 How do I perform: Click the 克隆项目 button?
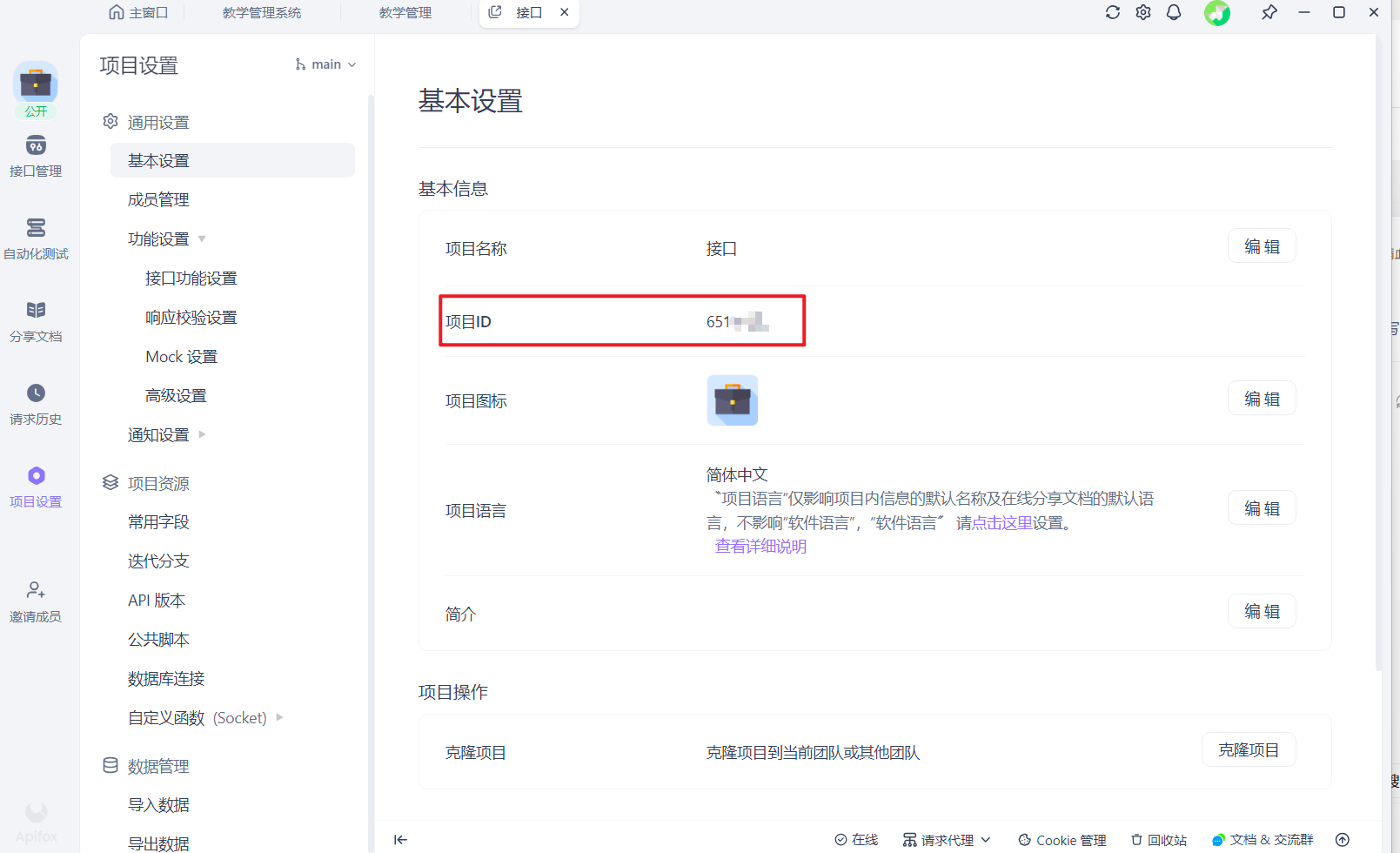click(x=1249, y=749)
